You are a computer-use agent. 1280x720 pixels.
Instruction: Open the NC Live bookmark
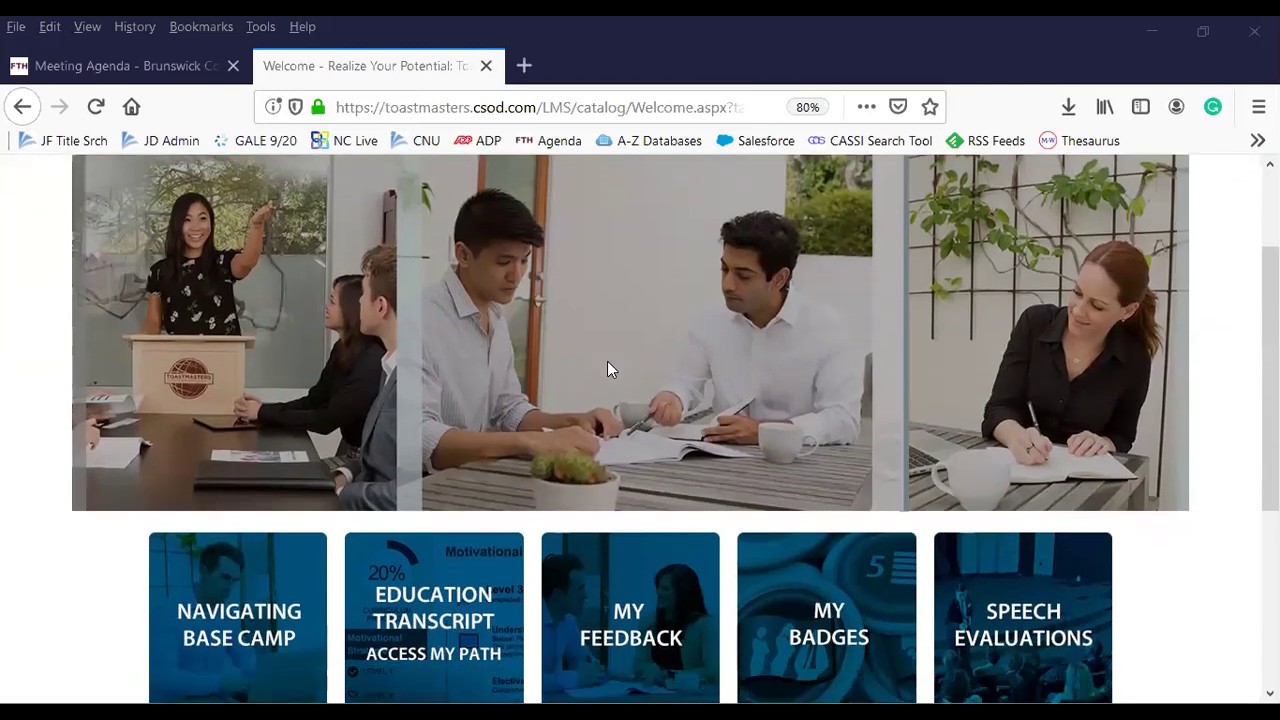[344, 141]
